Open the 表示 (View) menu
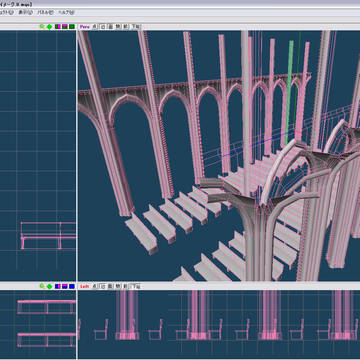 (x=26, y=12)
